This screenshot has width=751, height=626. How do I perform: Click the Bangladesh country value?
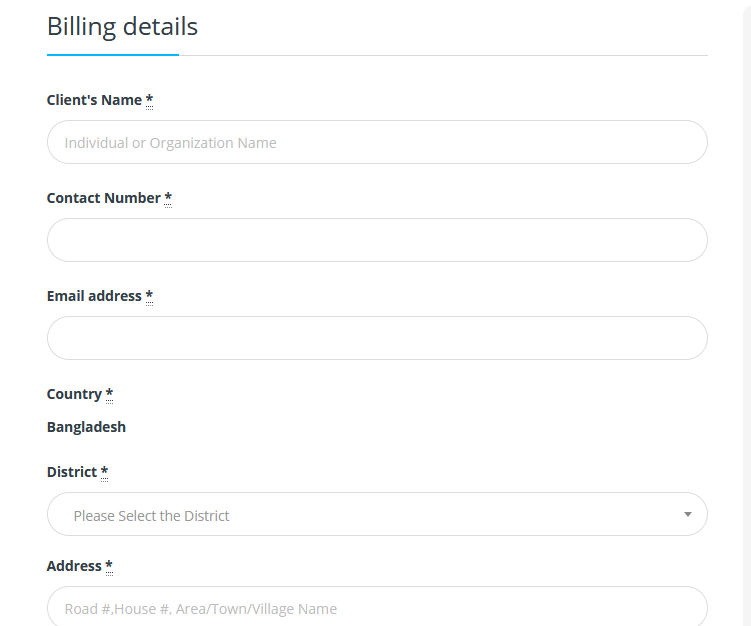[86, 427]
